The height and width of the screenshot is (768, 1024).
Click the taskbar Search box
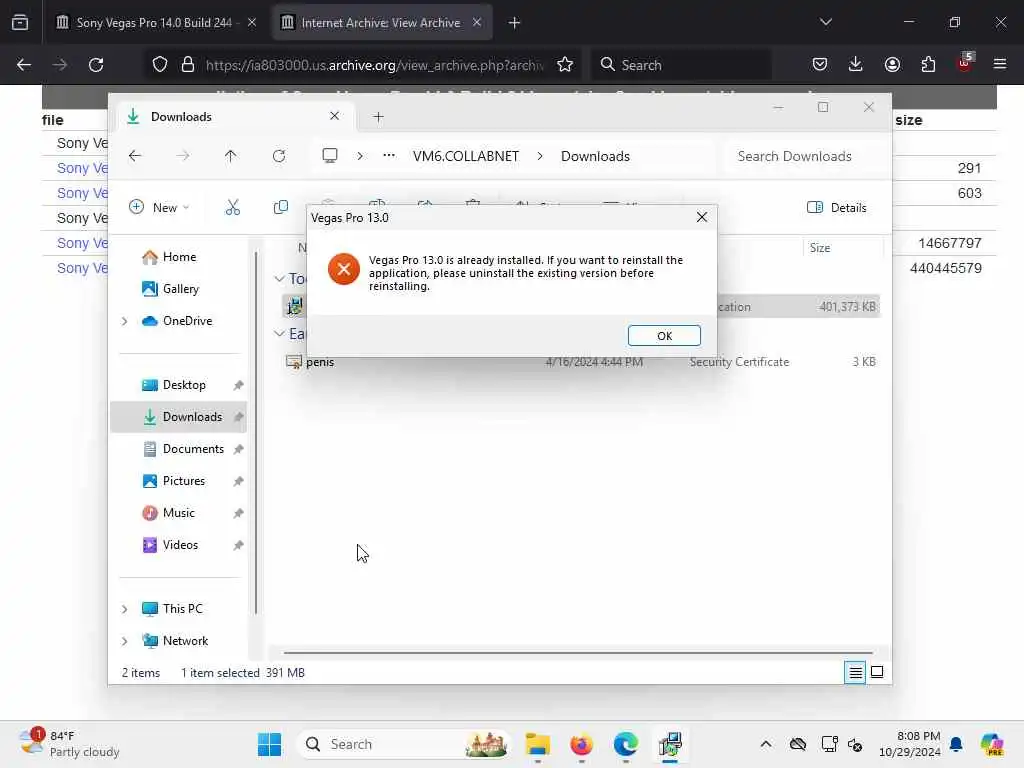[x=404, y=744]
